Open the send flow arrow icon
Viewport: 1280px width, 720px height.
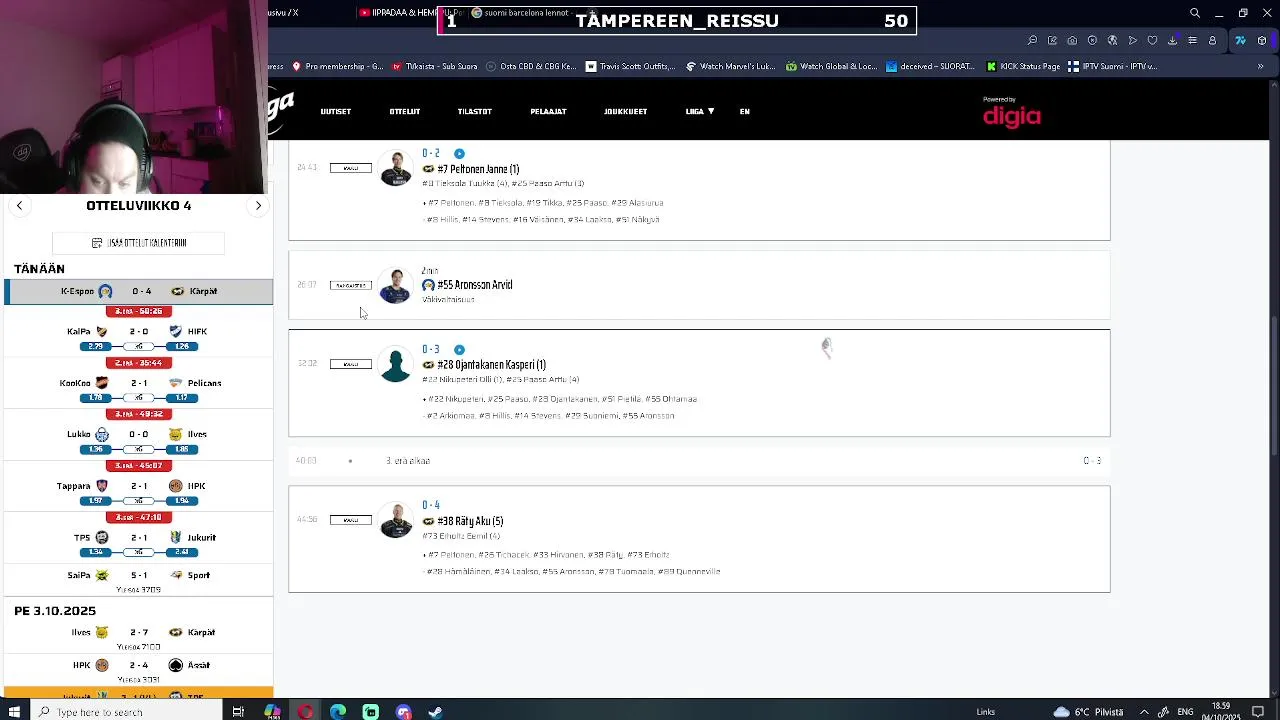pyautogui.click(x=1132, y=40)
